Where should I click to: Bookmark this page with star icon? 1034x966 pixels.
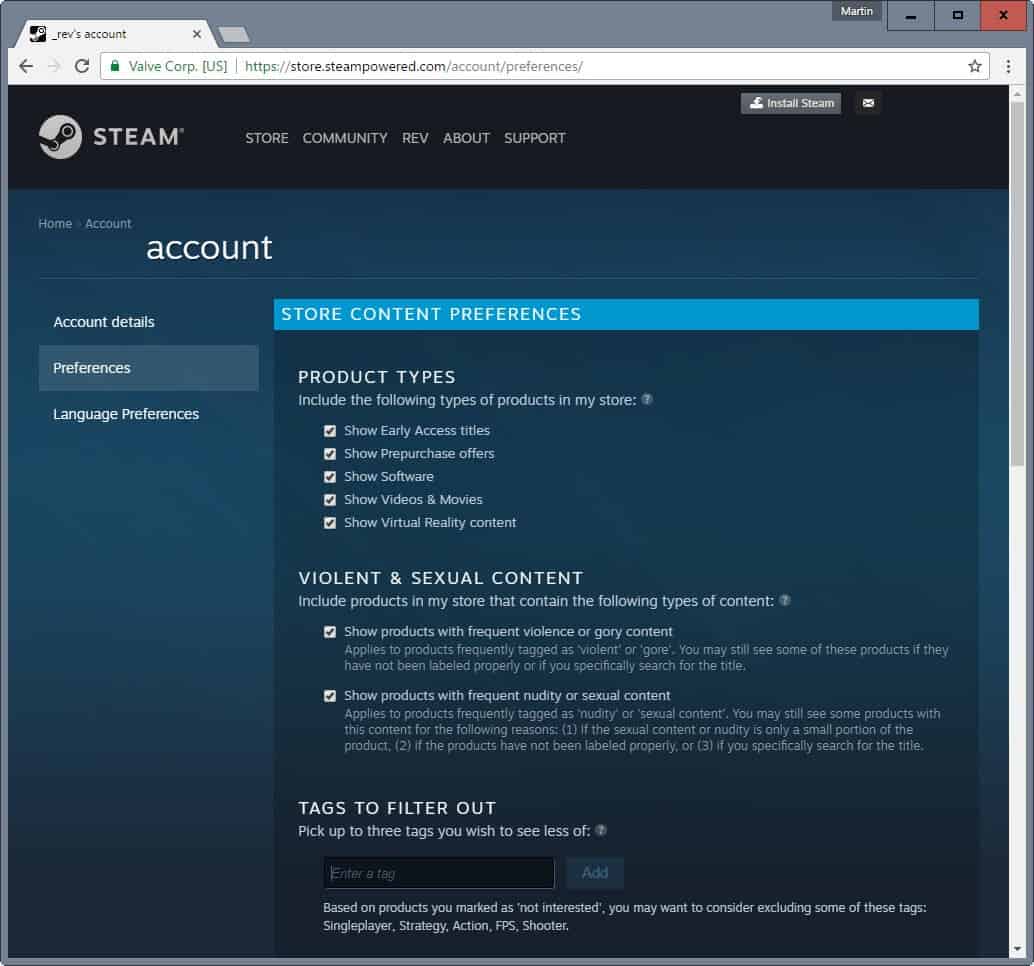(975, 66)
